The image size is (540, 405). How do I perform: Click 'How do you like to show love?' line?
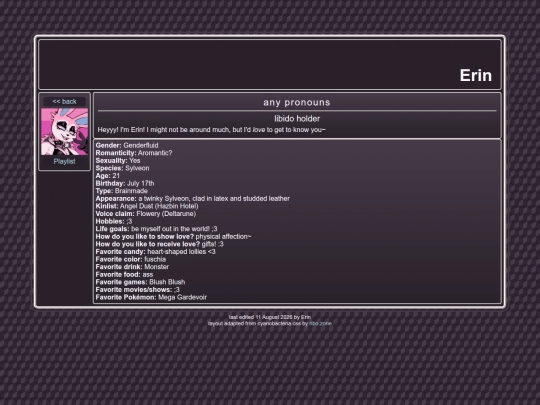pyautogui.click(x=173, y=237)
